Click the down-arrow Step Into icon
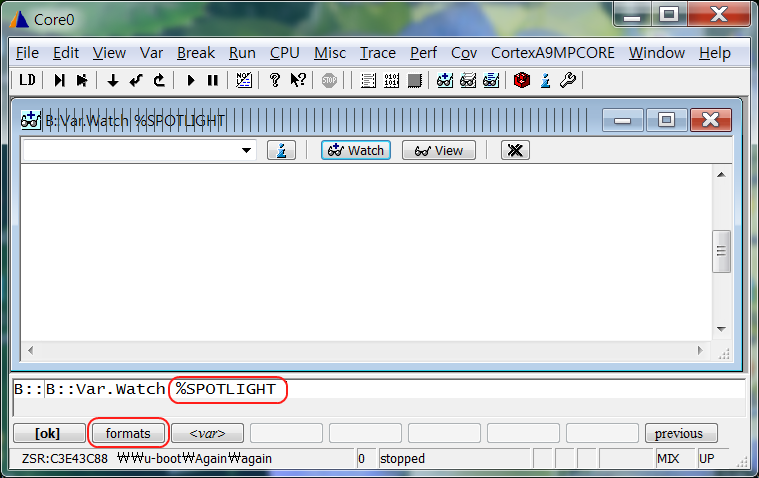The height and width of the screenshot is (478, 759). coord(113,80)
